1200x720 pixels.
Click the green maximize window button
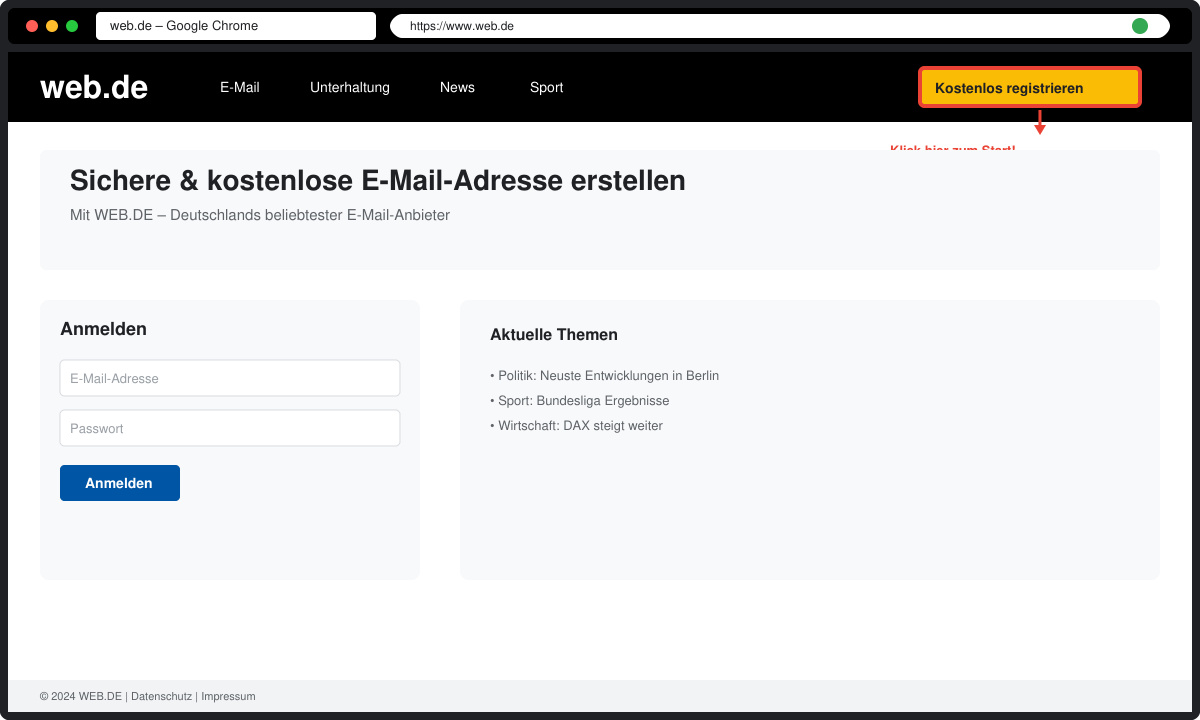point(72,26)
